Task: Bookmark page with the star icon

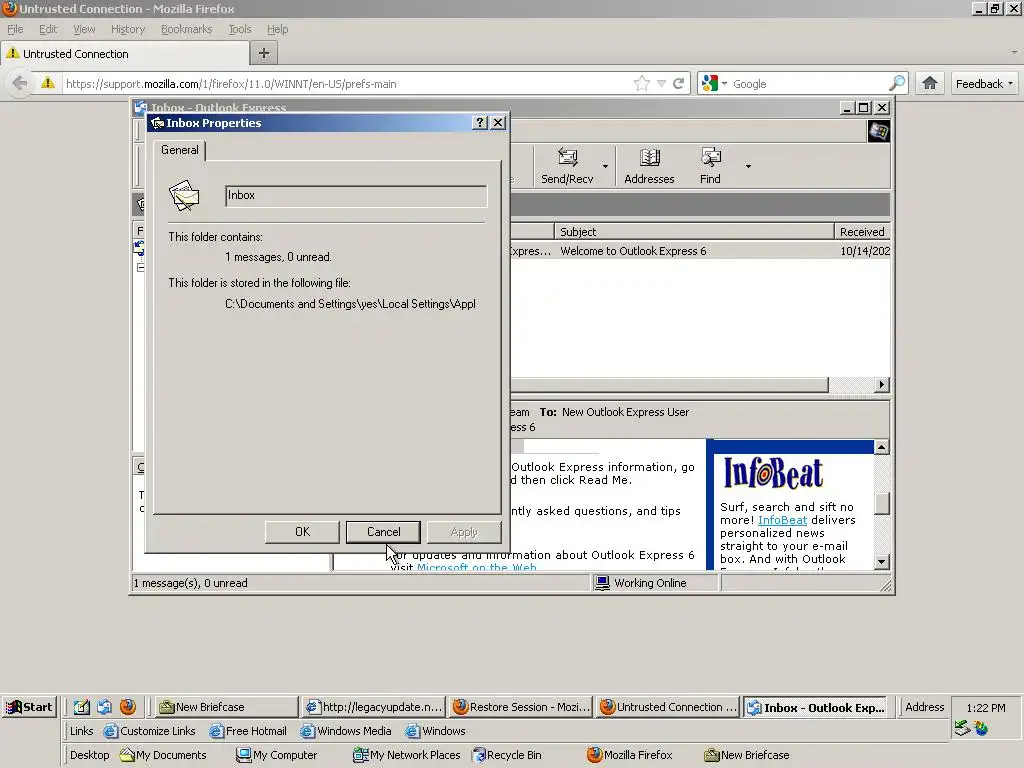Action: coord(642,84)
